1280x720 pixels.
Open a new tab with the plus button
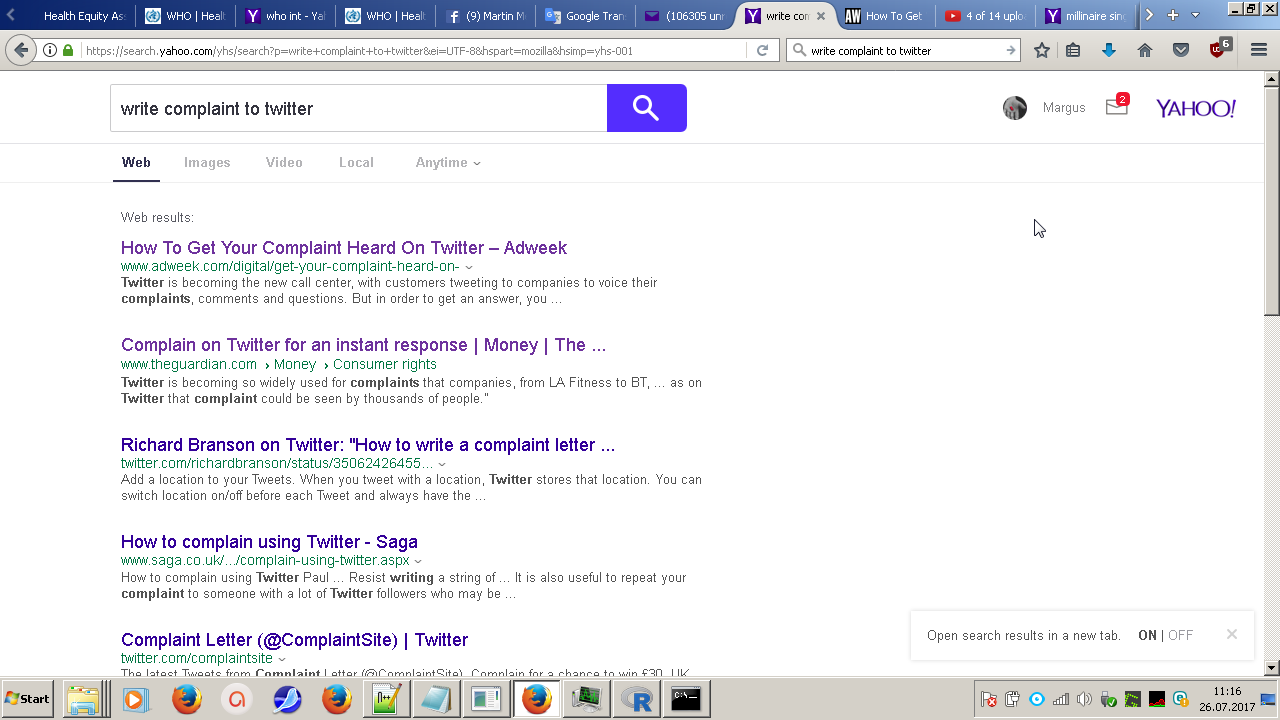[1173, 15]
